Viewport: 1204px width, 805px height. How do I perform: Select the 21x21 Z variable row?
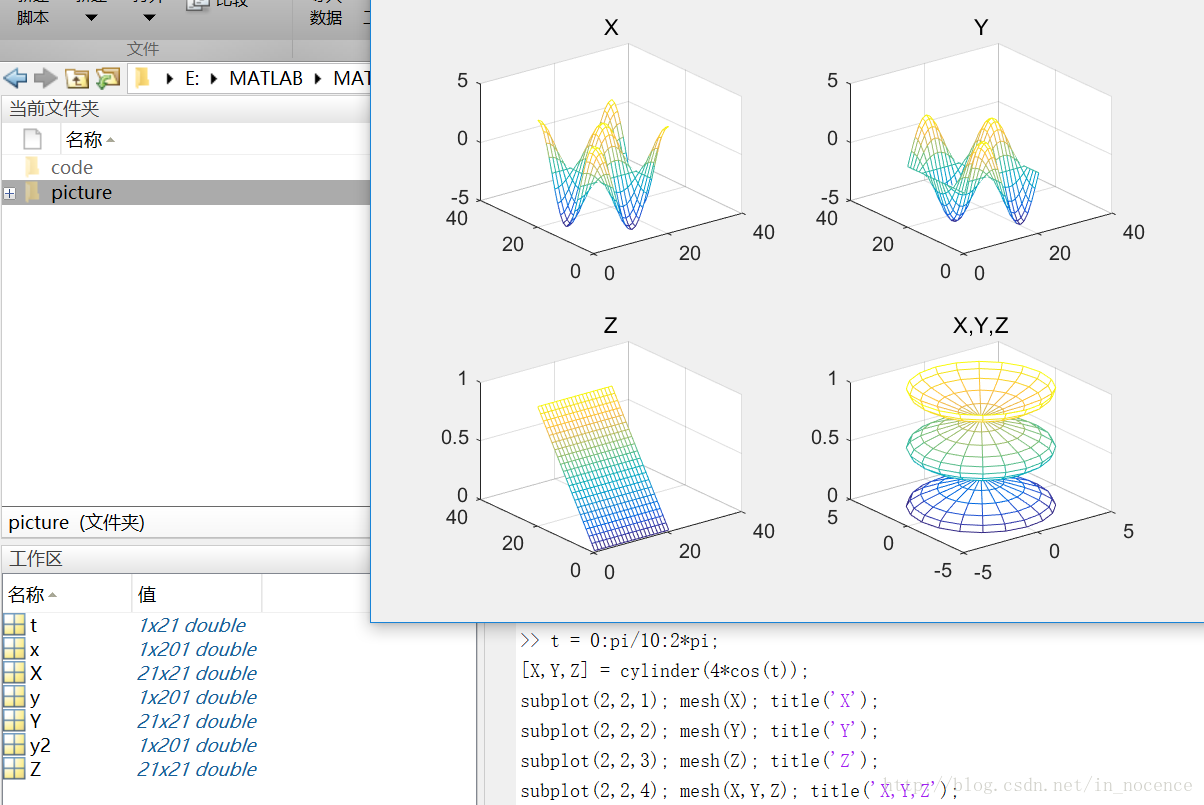click(36, 770)
